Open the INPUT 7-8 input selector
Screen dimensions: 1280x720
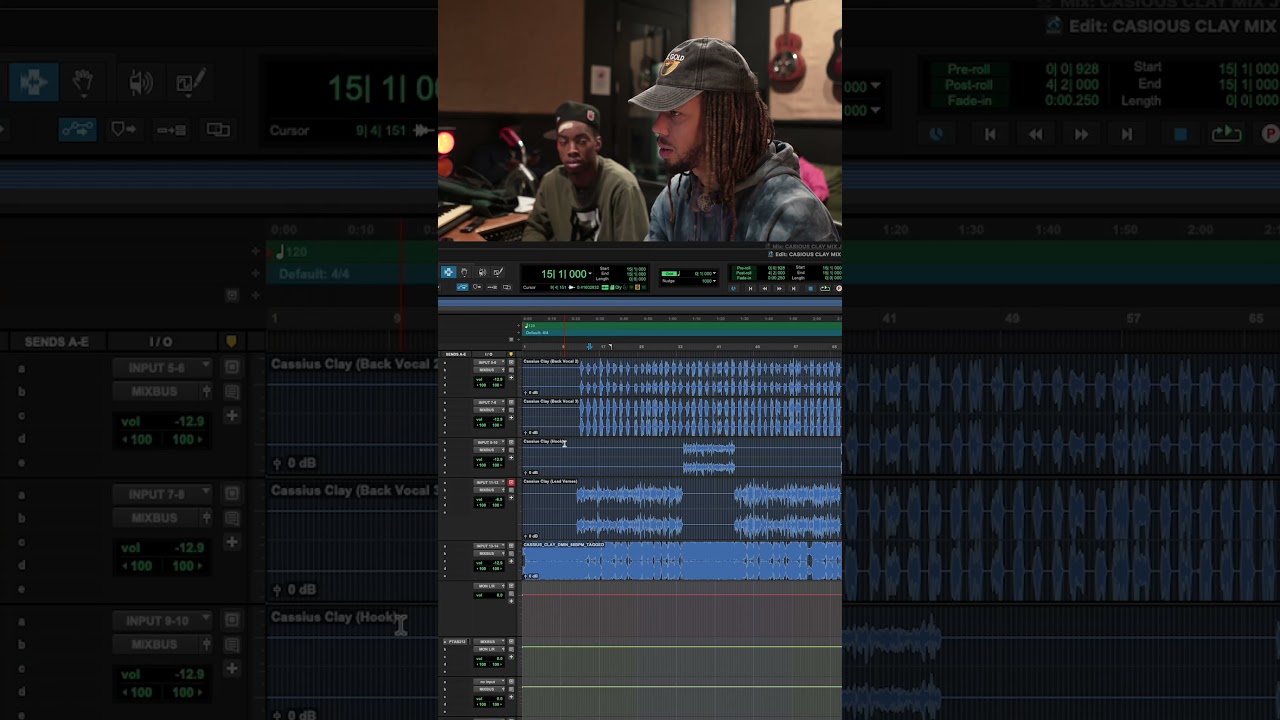[489, 402]
